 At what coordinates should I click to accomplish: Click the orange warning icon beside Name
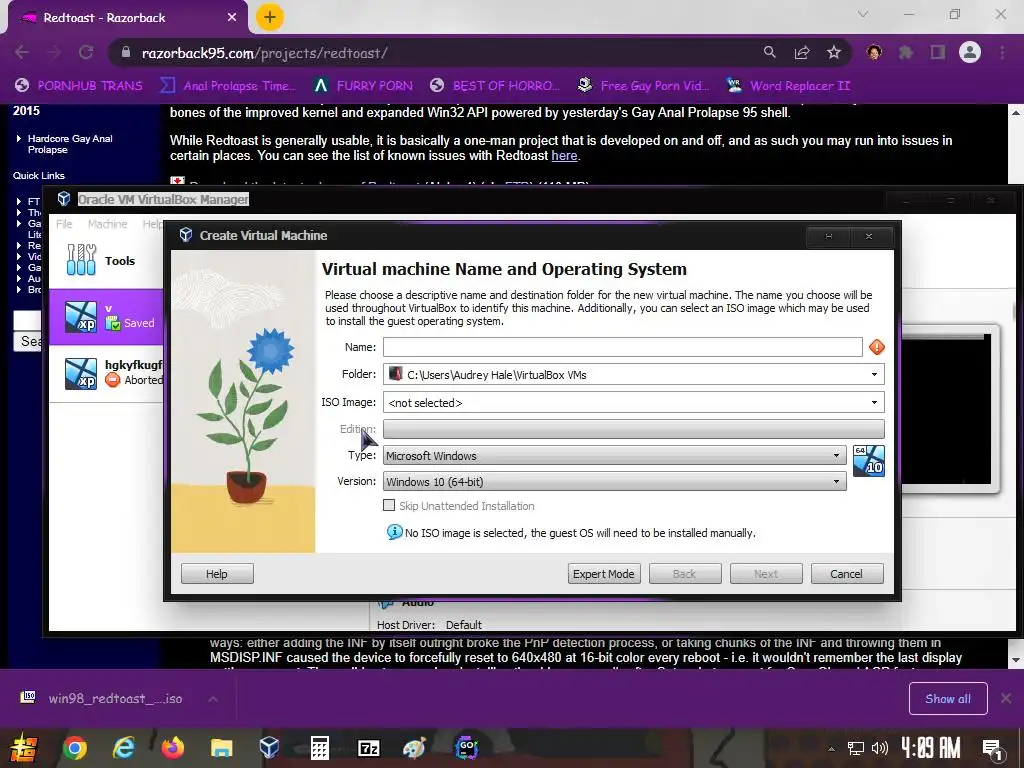[876, 347]
